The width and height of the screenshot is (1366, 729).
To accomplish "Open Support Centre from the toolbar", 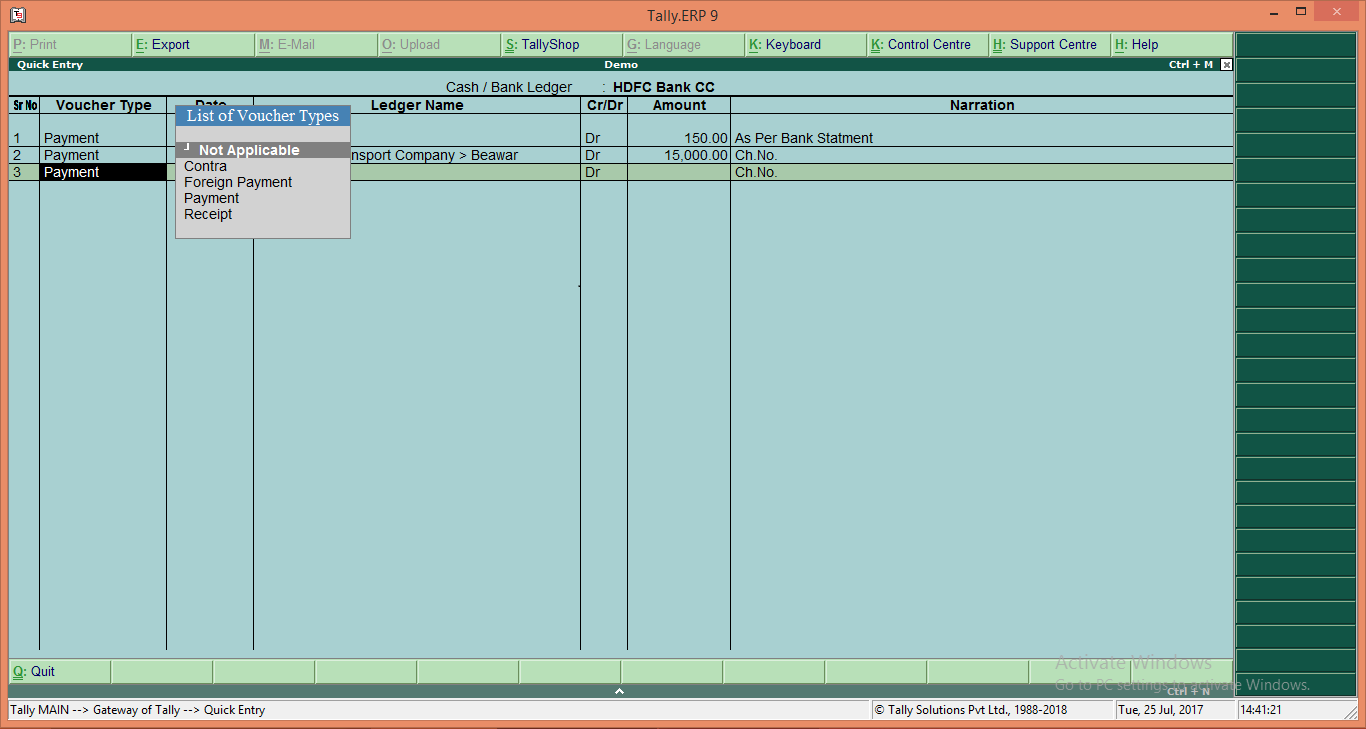I will pyautogui.click(x=1049, y=44).
